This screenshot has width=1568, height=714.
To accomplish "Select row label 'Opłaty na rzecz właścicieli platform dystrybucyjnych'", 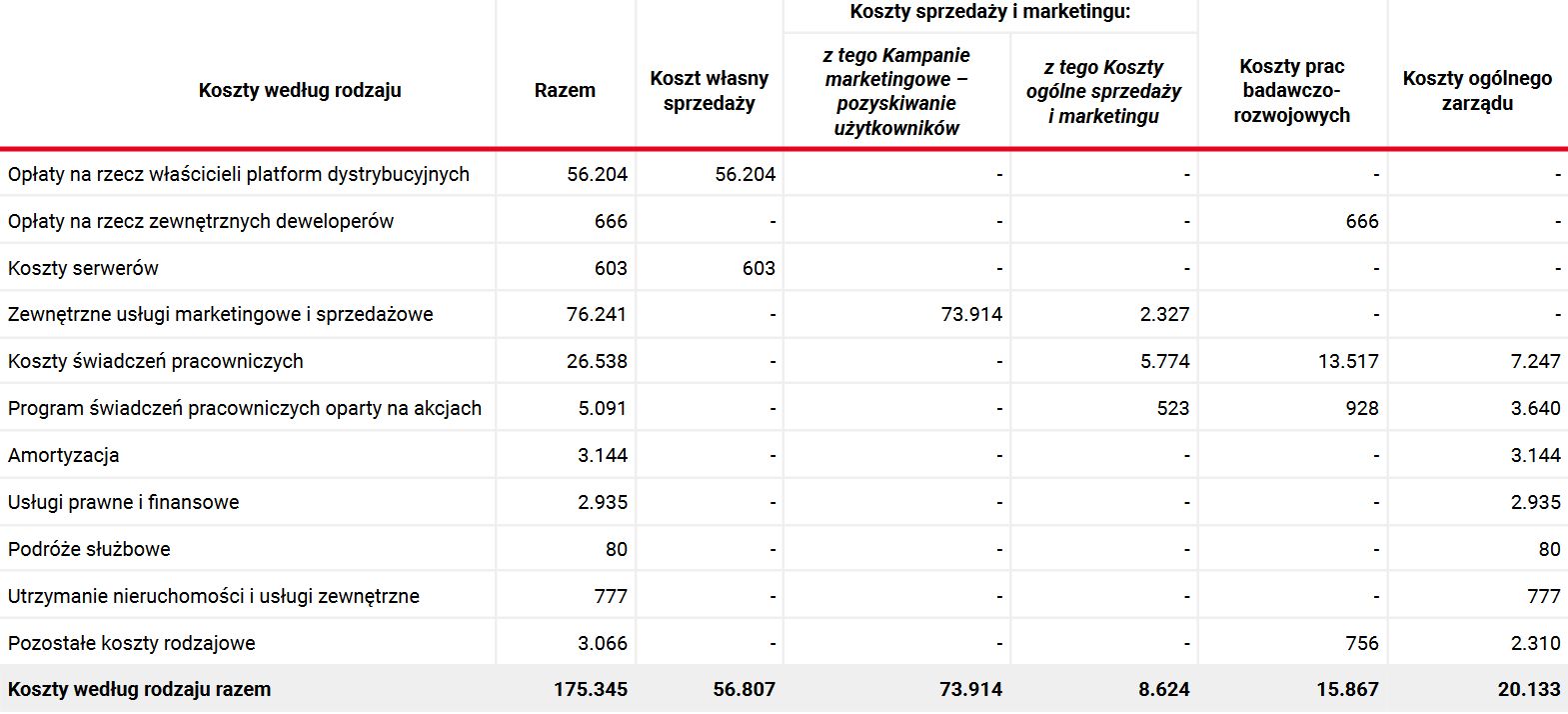I will tap(239, 174).
